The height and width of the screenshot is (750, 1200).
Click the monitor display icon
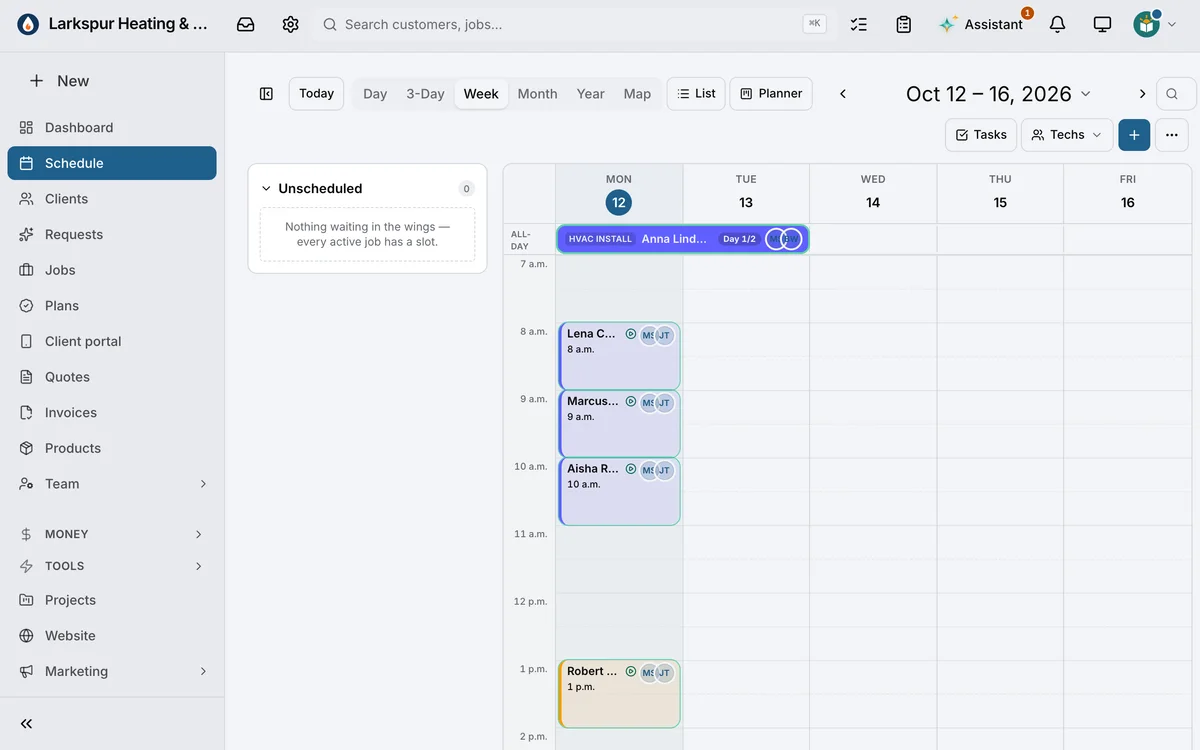(1102, 24)
